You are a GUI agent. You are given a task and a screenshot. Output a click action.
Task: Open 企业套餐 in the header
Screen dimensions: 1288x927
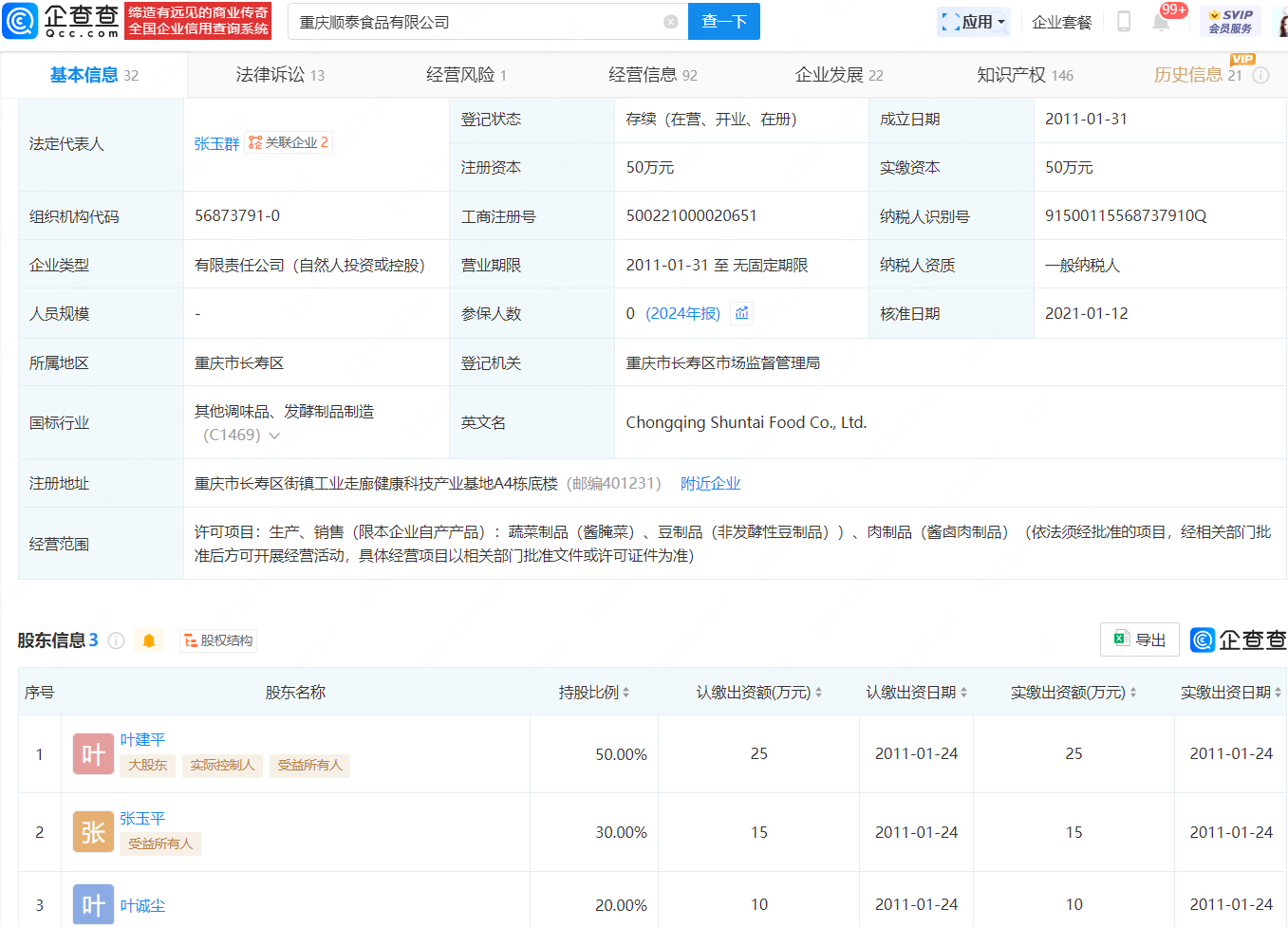tap(1062, 22)
